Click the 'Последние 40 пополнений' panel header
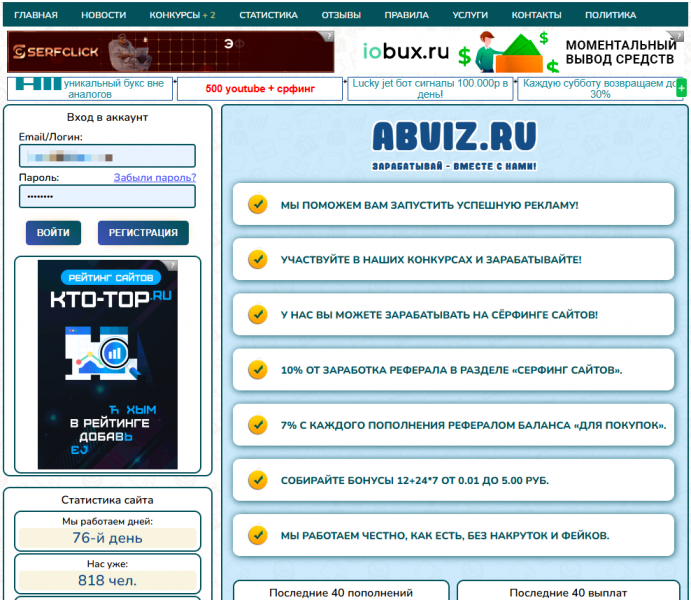The height and width of the screenshot is (600, 691). click(341, 593)
